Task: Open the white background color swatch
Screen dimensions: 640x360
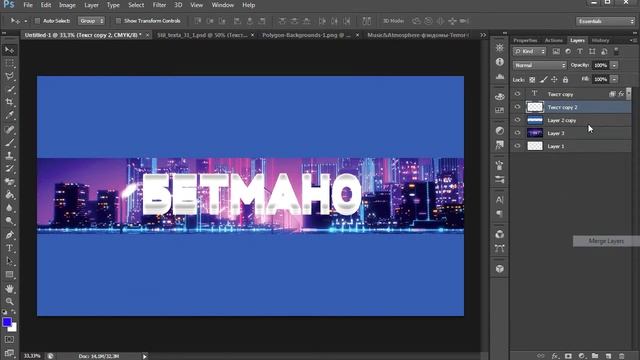Action: [x=13, y=328]
